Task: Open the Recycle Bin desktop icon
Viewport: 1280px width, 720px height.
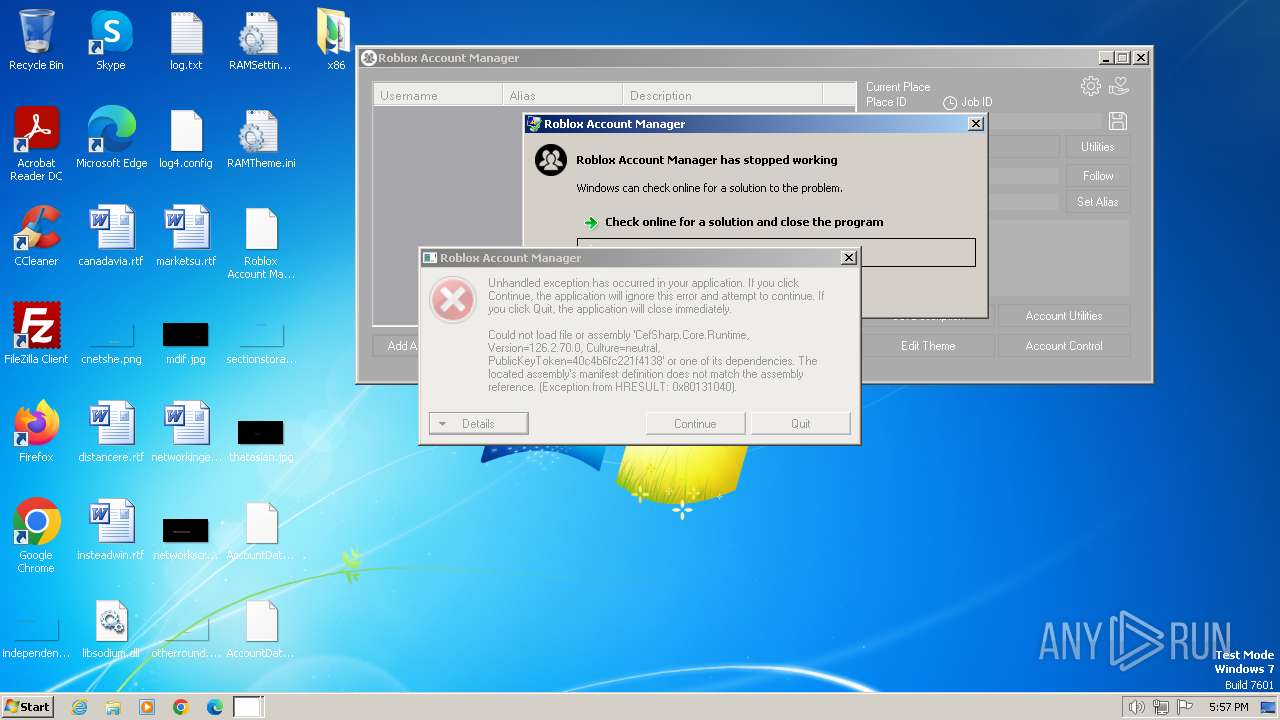Action: pyautogui.click(x=36, y=40)
